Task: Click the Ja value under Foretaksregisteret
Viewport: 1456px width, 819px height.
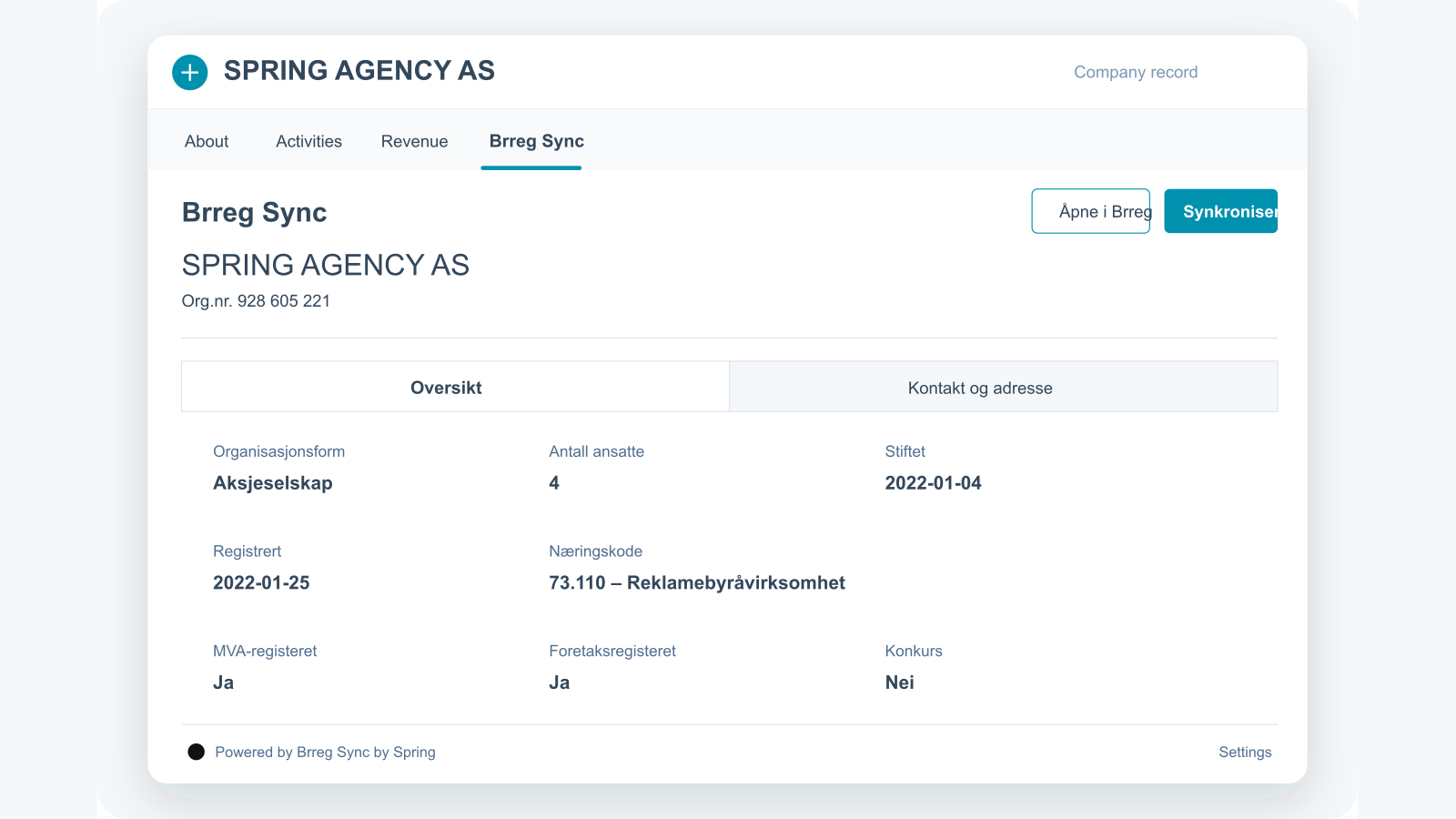Action: 560,682
